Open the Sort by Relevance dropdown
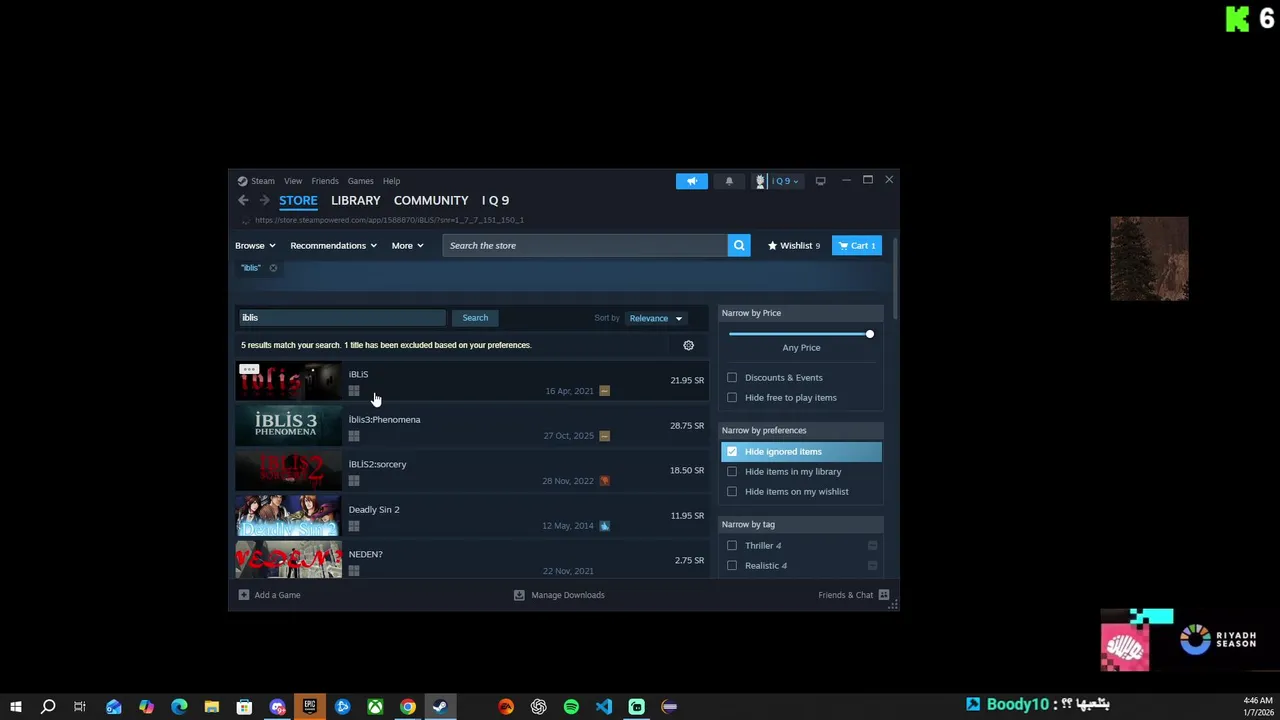This screenshot has width=1280, height=720. click(655, 319)
